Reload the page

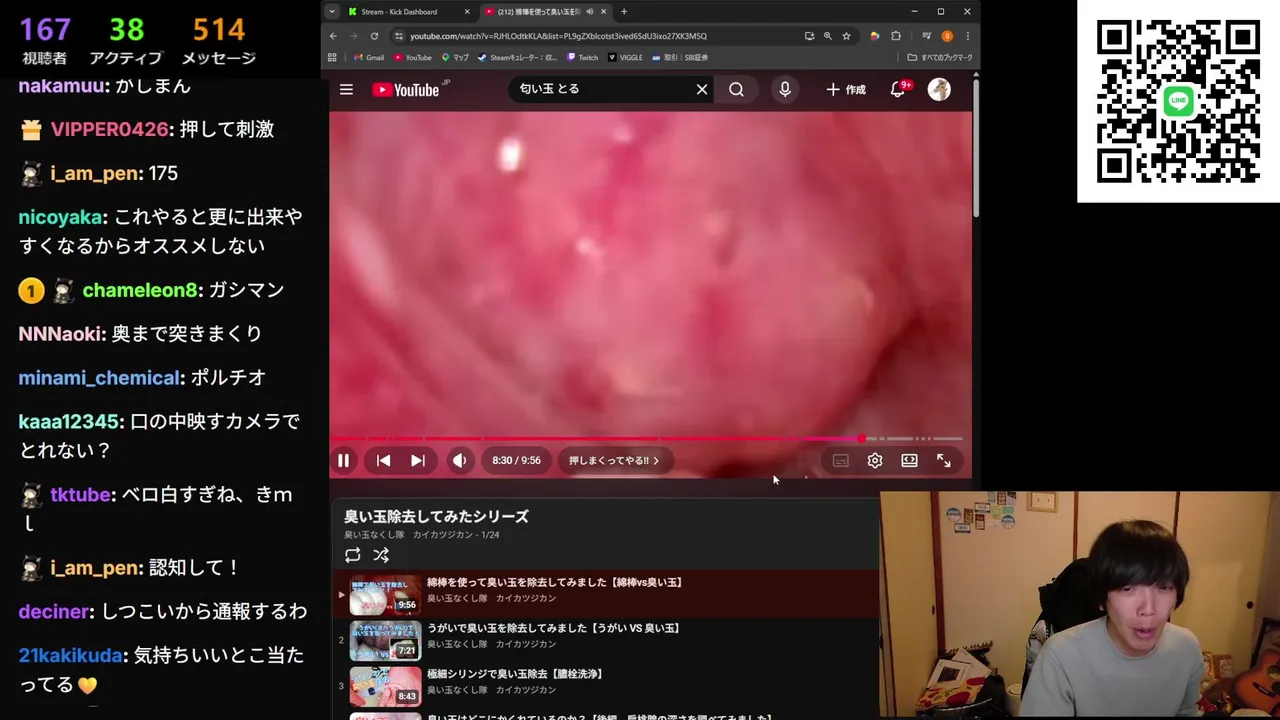tap(375, 36)
